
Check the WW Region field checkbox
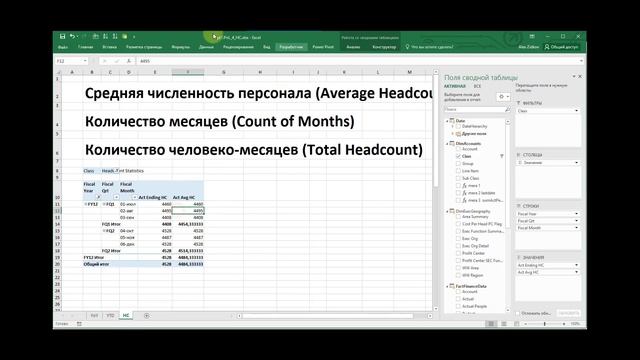pyautogui.click(x=458, y=275)
